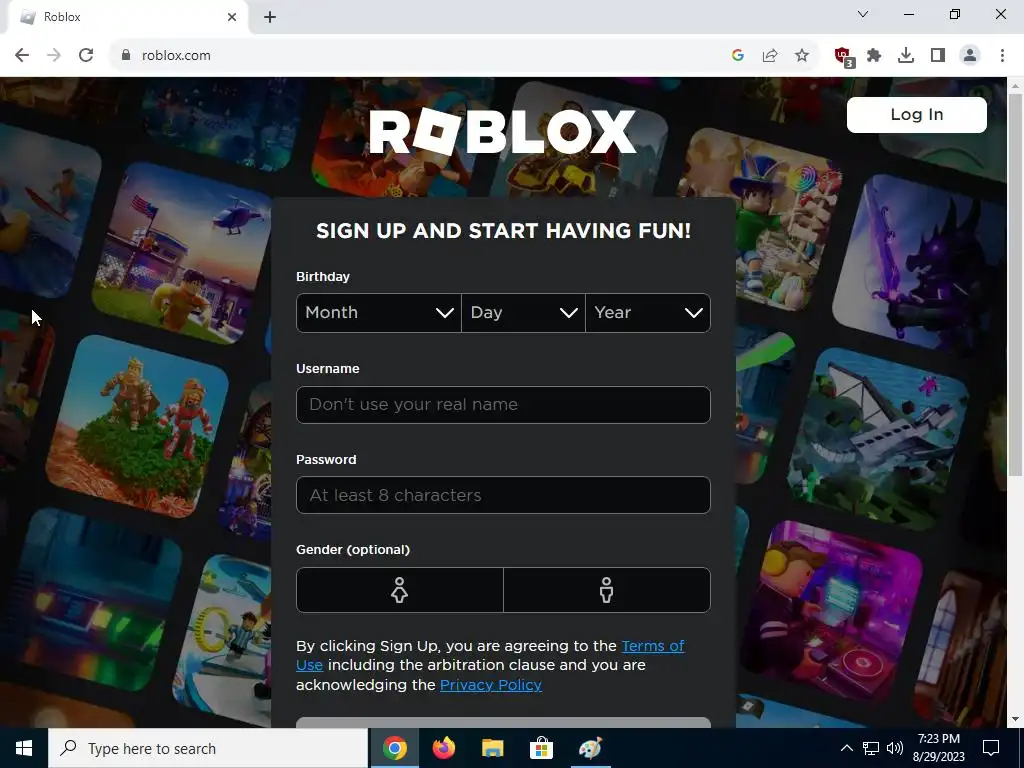Open the Chrome downloads icon
Viewport: 1024px width, 768px height.
(906, 56)
